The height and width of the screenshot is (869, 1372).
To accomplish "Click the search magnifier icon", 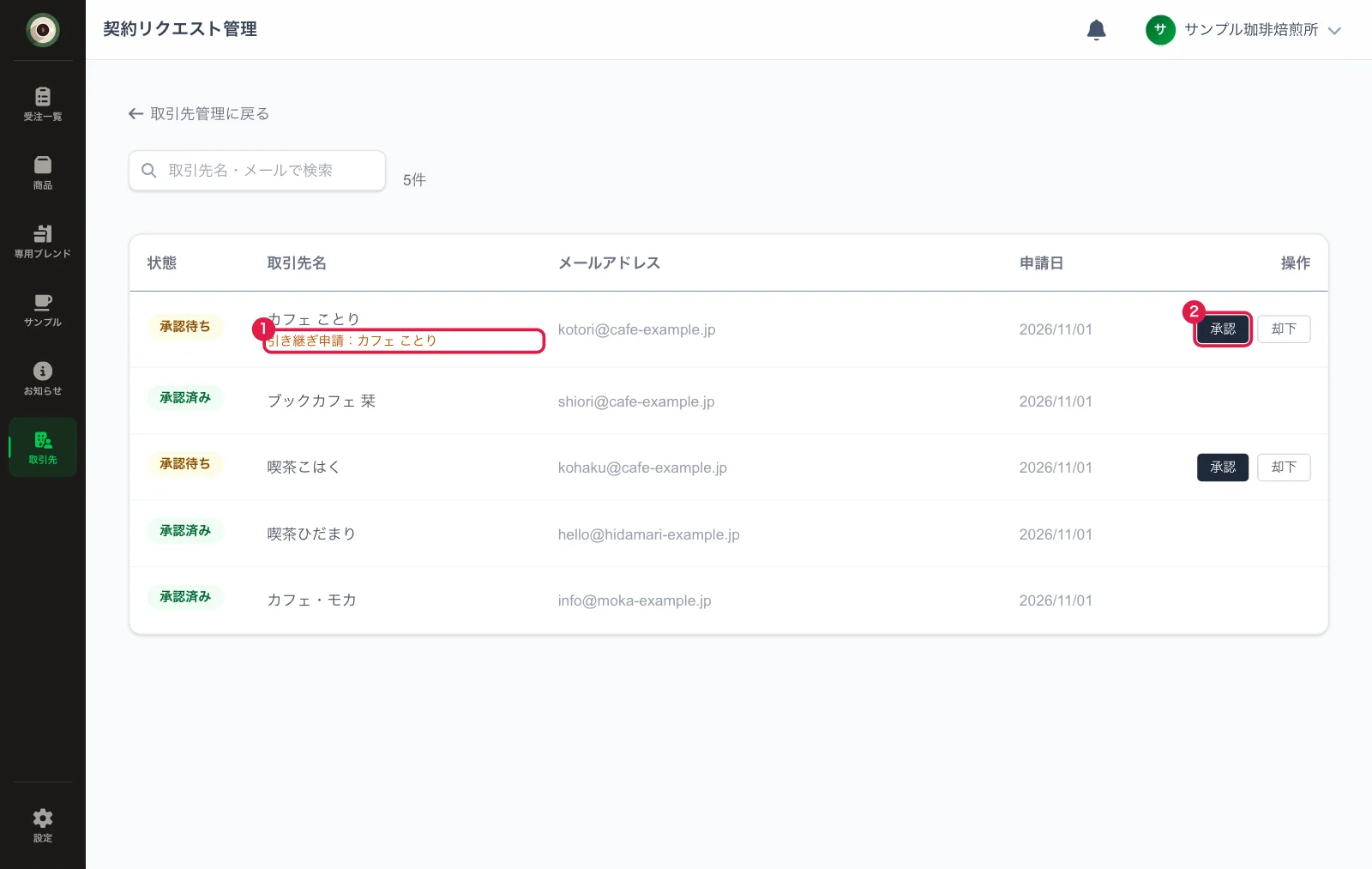I will tap(148, 171).
